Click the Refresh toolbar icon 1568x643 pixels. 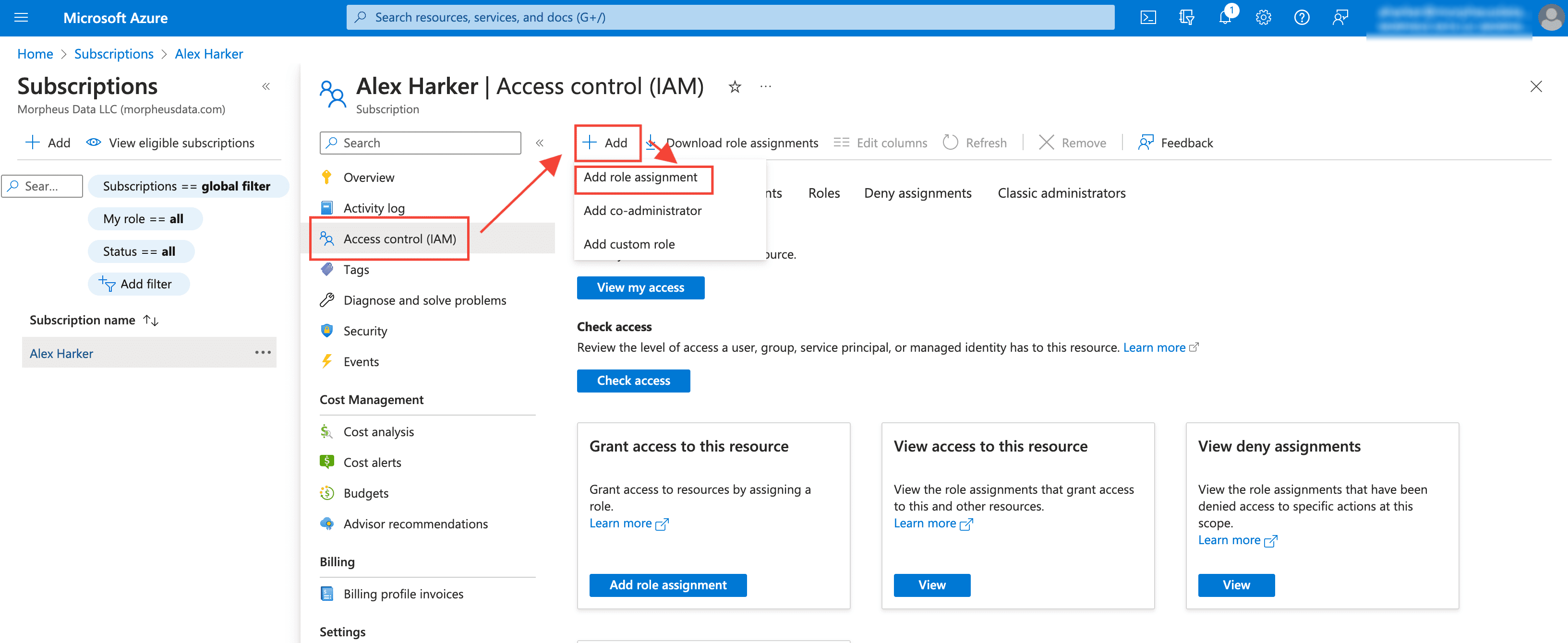pyautogui.click(x=950, y=143)
